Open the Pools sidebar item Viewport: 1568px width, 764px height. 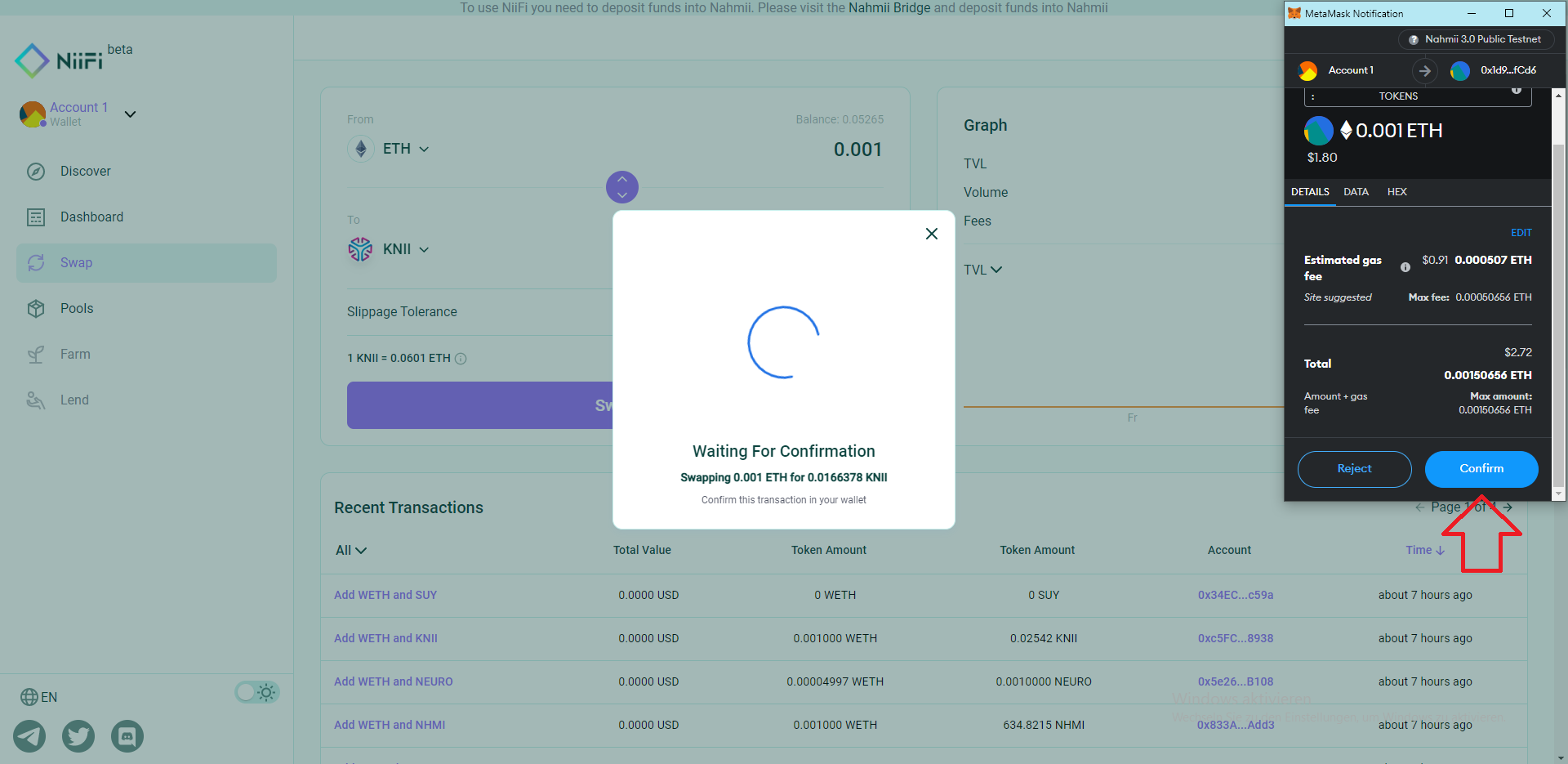pyautogui.click(x=146, y=309)
